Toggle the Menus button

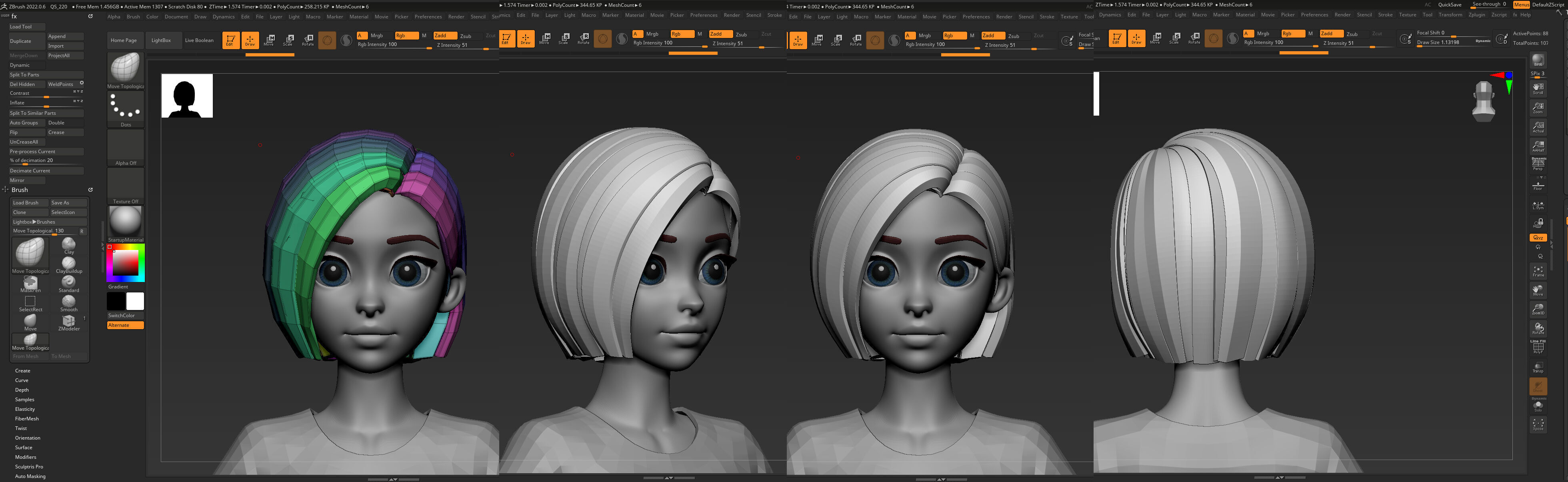pos(1521,5)
